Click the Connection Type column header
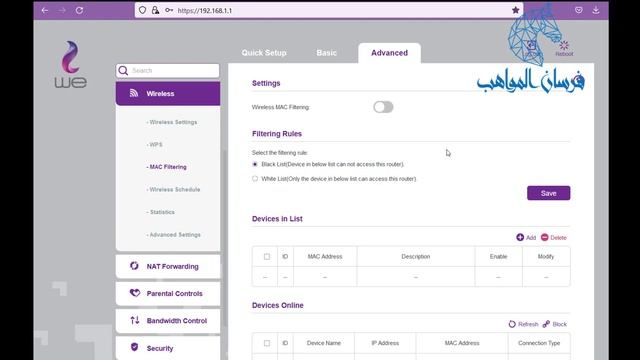The image size is (640, 360). [x=539, y=343]
